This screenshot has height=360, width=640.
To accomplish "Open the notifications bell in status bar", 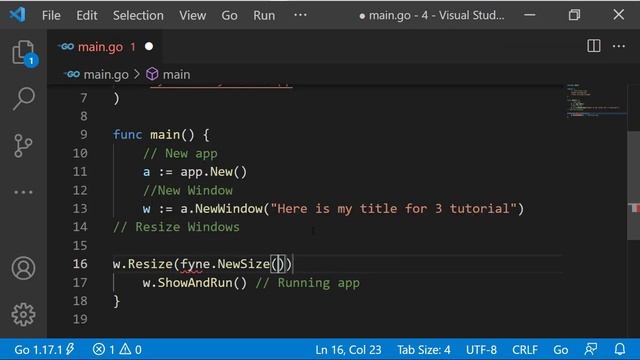I will coord(620,349).
